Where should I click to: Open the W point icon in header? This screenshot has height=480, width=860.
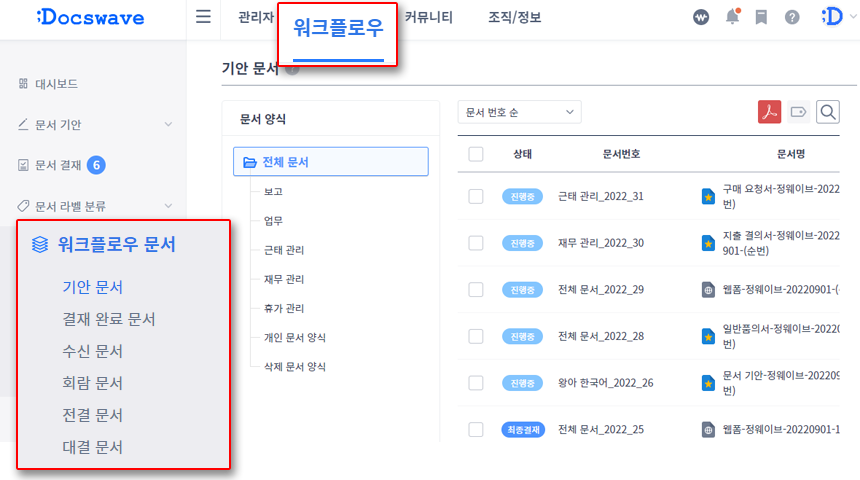(x=701, y=18)
